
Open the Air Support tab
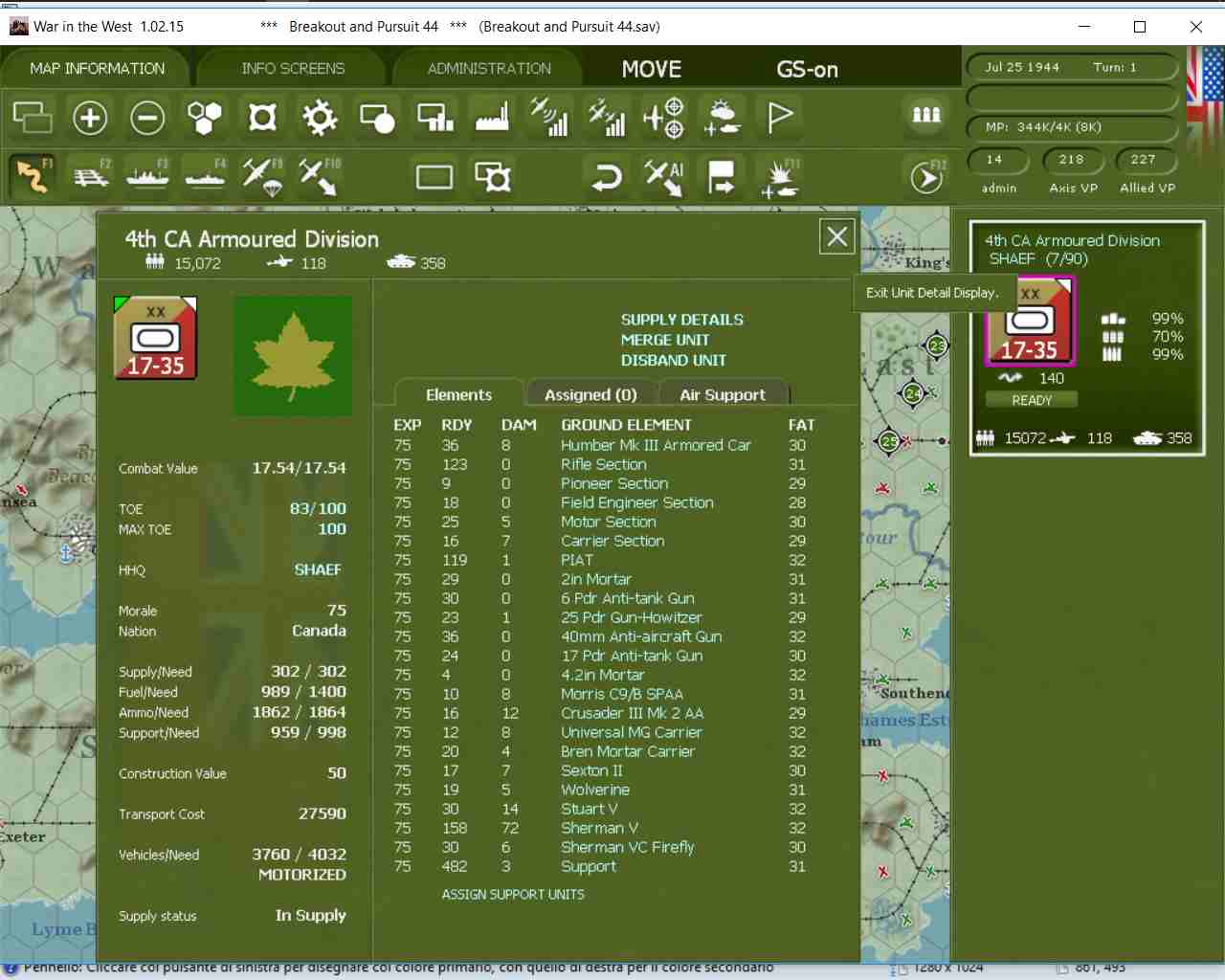[x=723, y=394]
